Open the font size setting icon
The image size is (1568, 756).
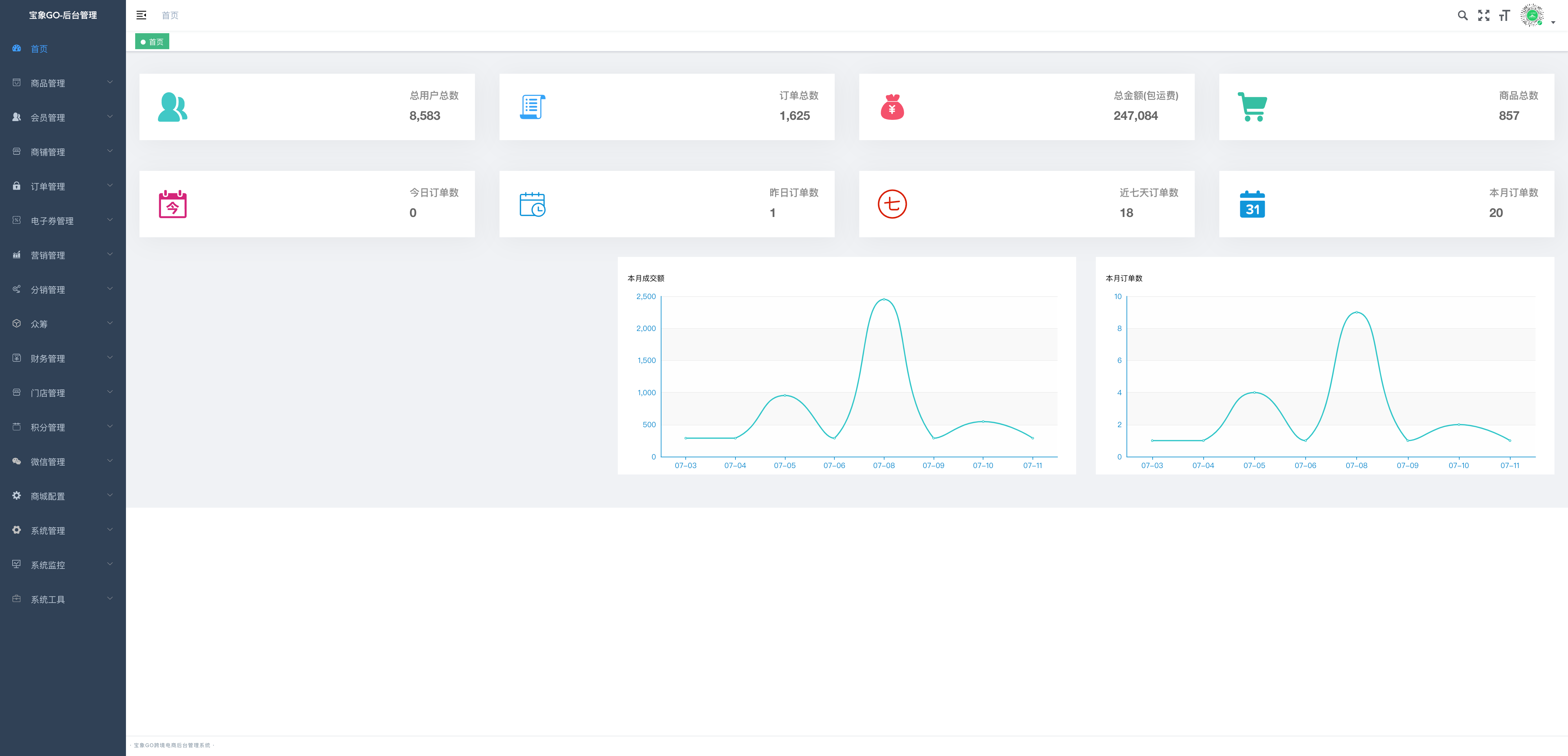[x=1504, y=15]
